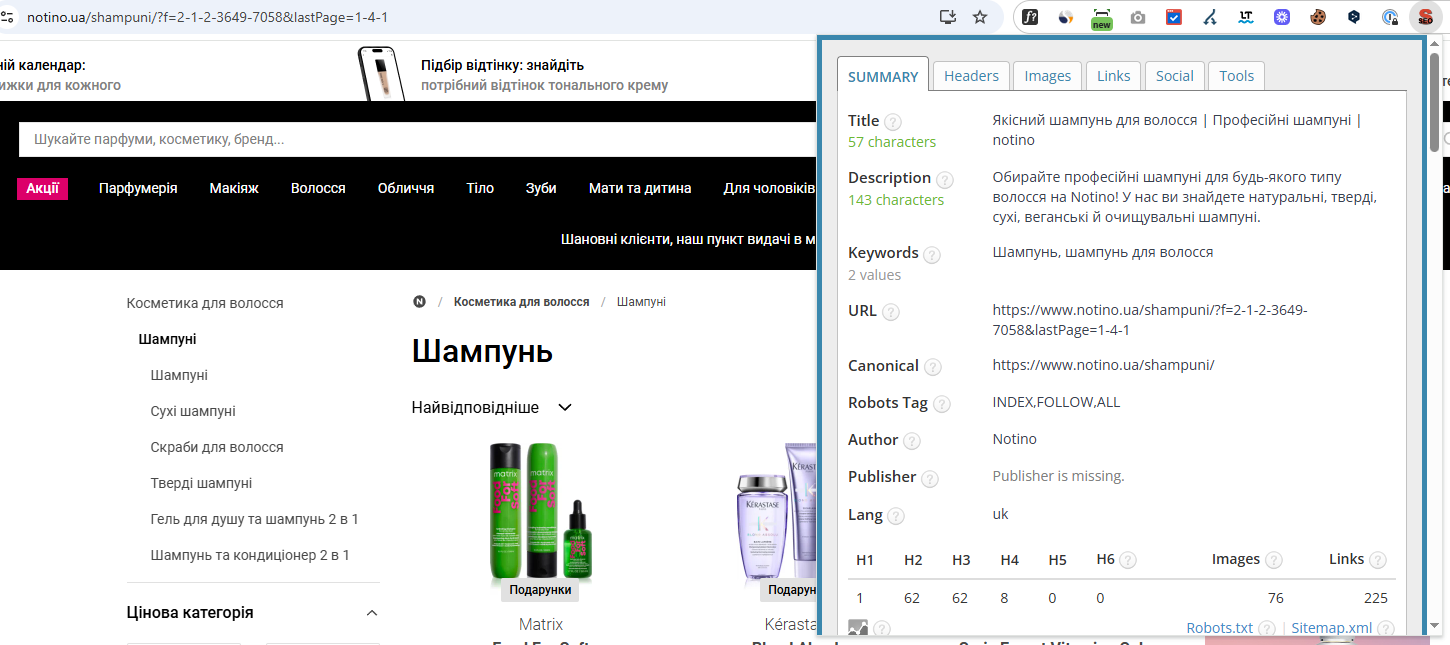Open the Акції menu item
Image resolution: width=1450 pixels, height=645 pixels.
click(42, 188)
